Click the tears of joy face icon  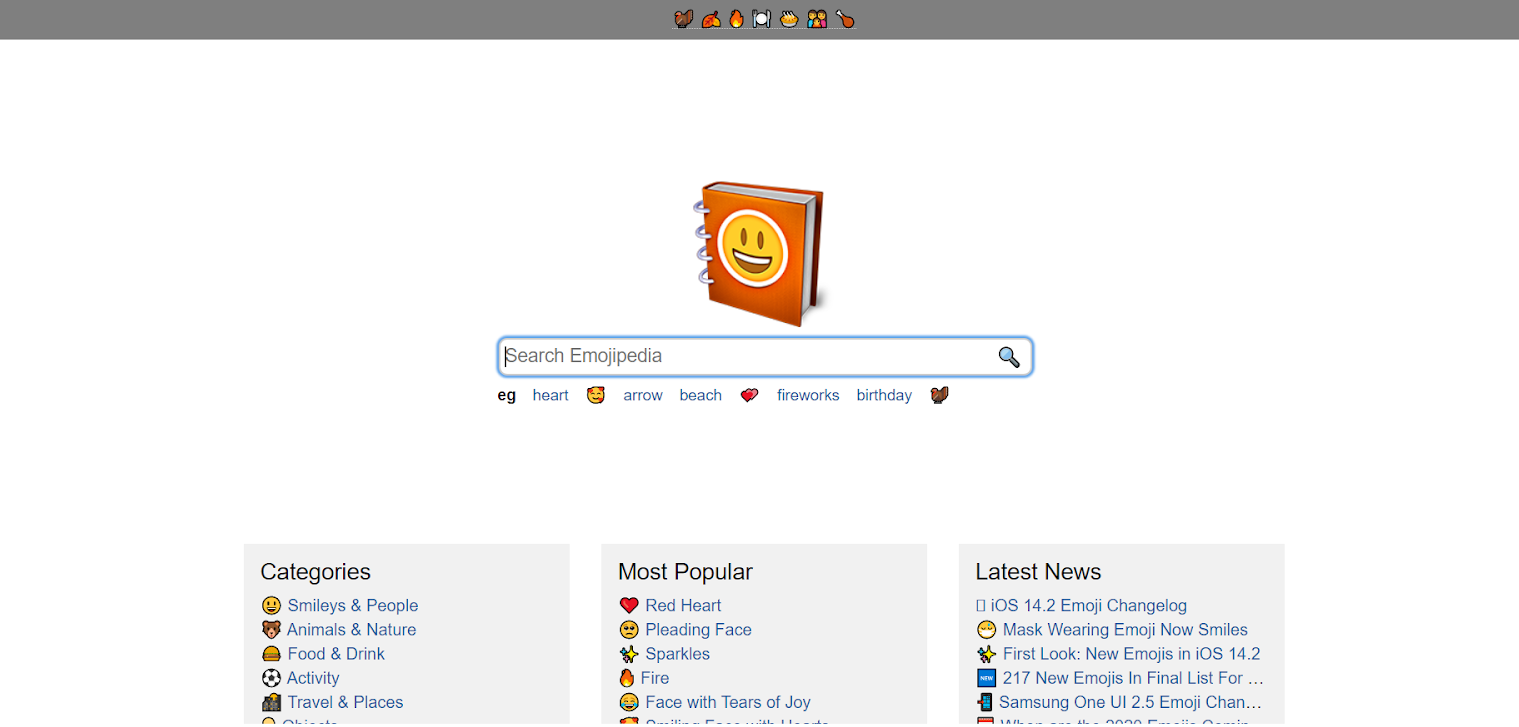629,702
